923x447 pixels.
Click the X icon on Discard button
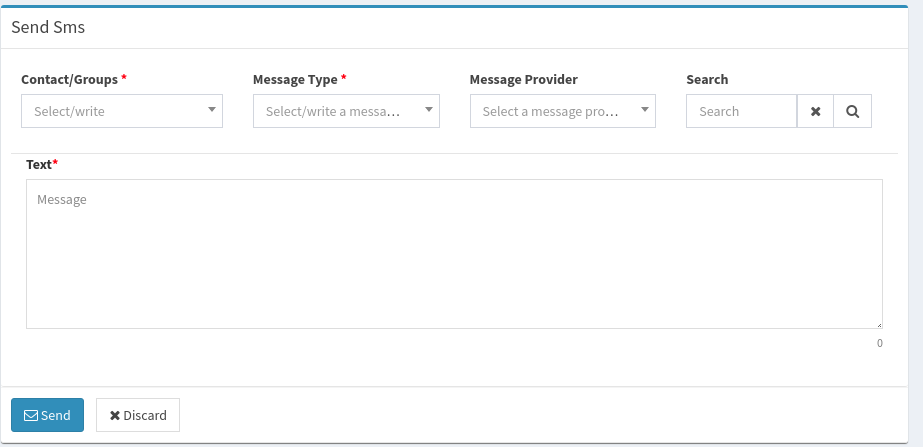[x=115, y=416]
